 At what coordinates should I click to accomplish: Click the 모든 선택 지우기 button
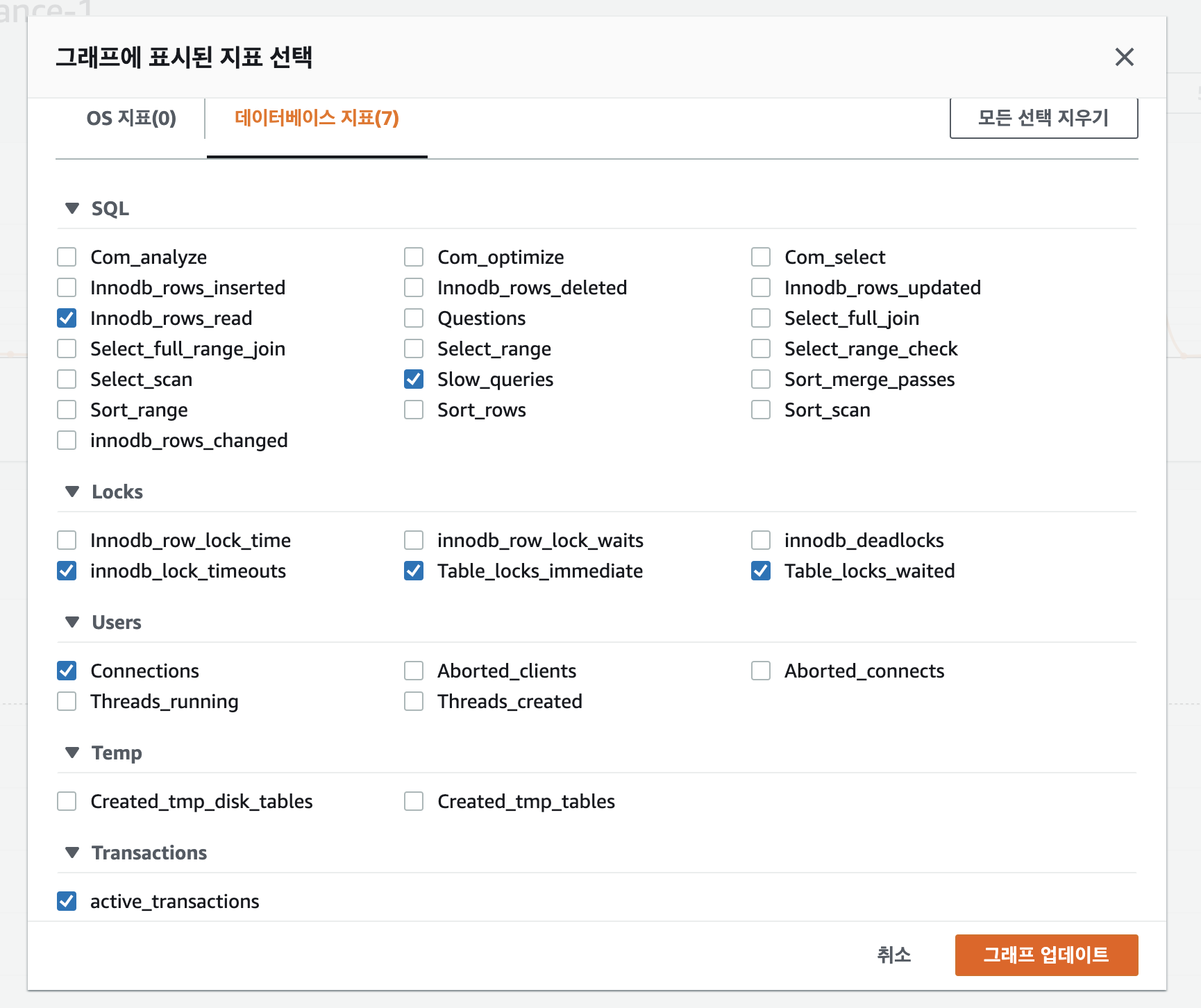coord(1043,118)
